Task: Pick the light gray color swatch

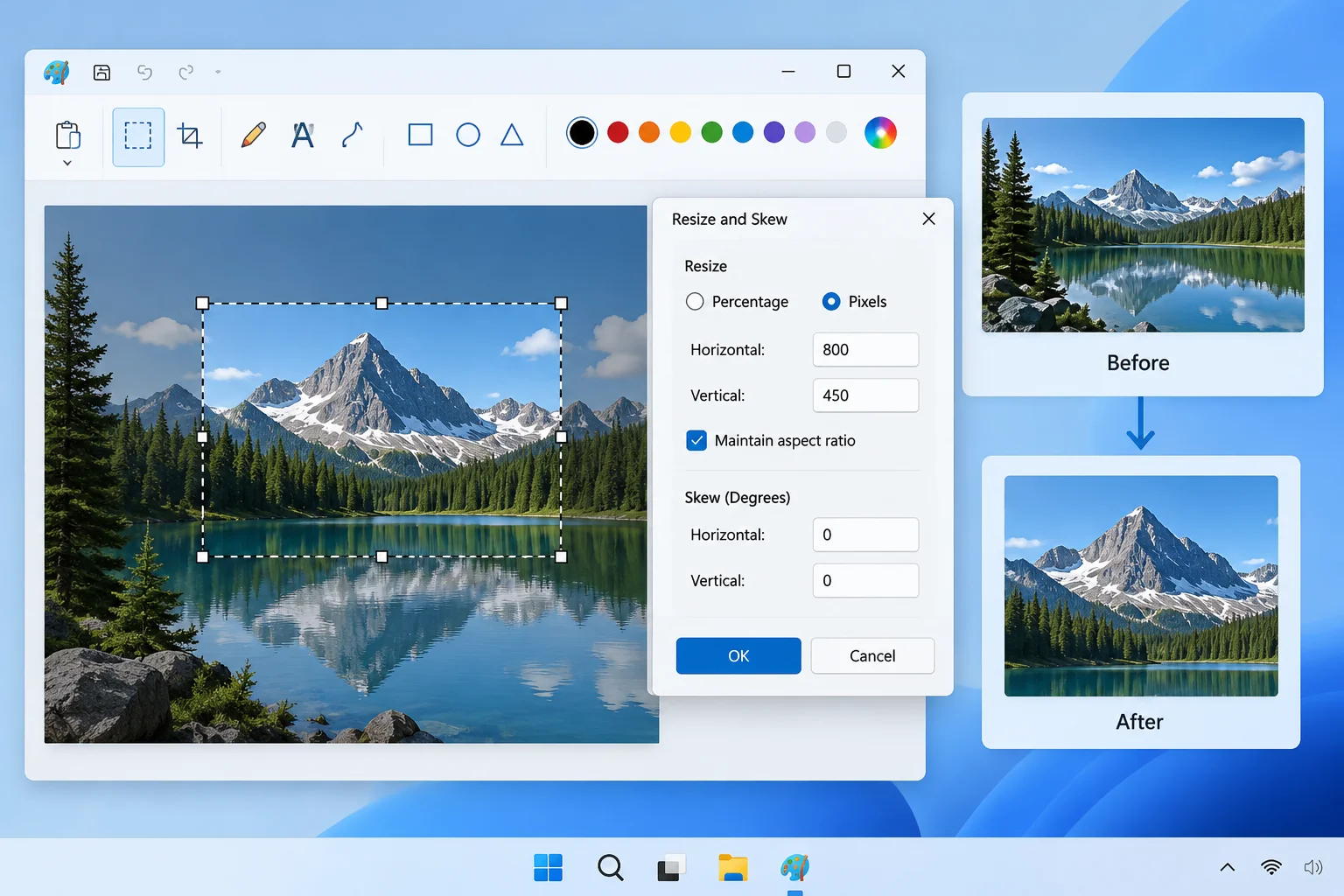Action: (836, 132)
